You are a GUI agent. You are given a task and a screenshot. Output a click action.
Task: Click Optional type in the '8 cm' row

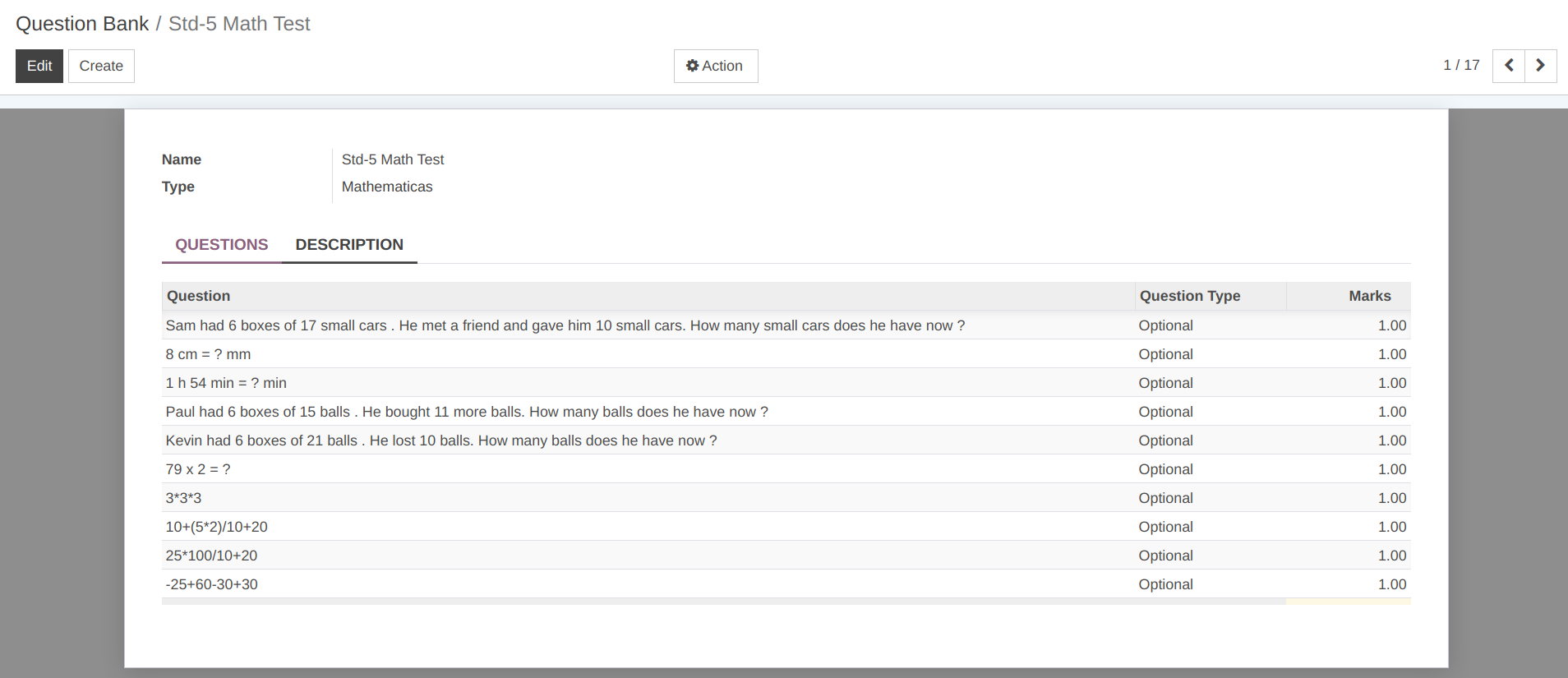coord(1165,354)
